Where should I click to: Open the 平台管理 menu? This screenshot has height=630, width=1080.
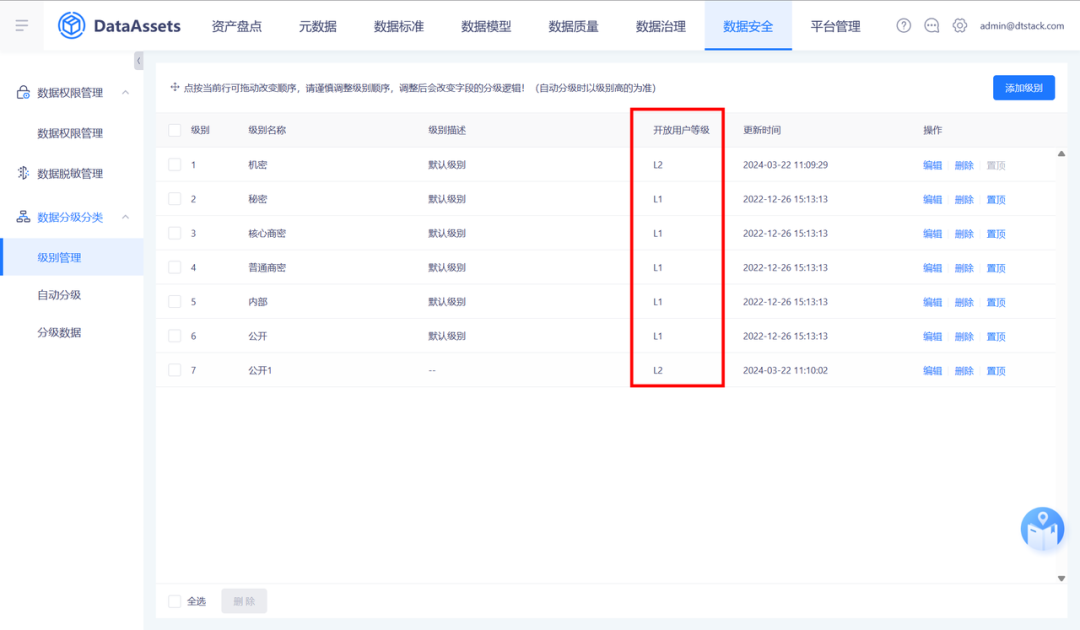click(x=836, y=26)
